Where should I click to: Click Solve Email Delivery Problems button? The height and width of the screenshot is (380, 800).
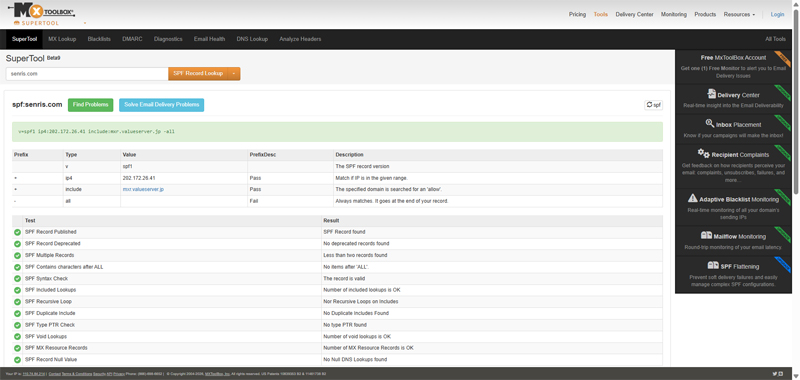tap(161, 105)
